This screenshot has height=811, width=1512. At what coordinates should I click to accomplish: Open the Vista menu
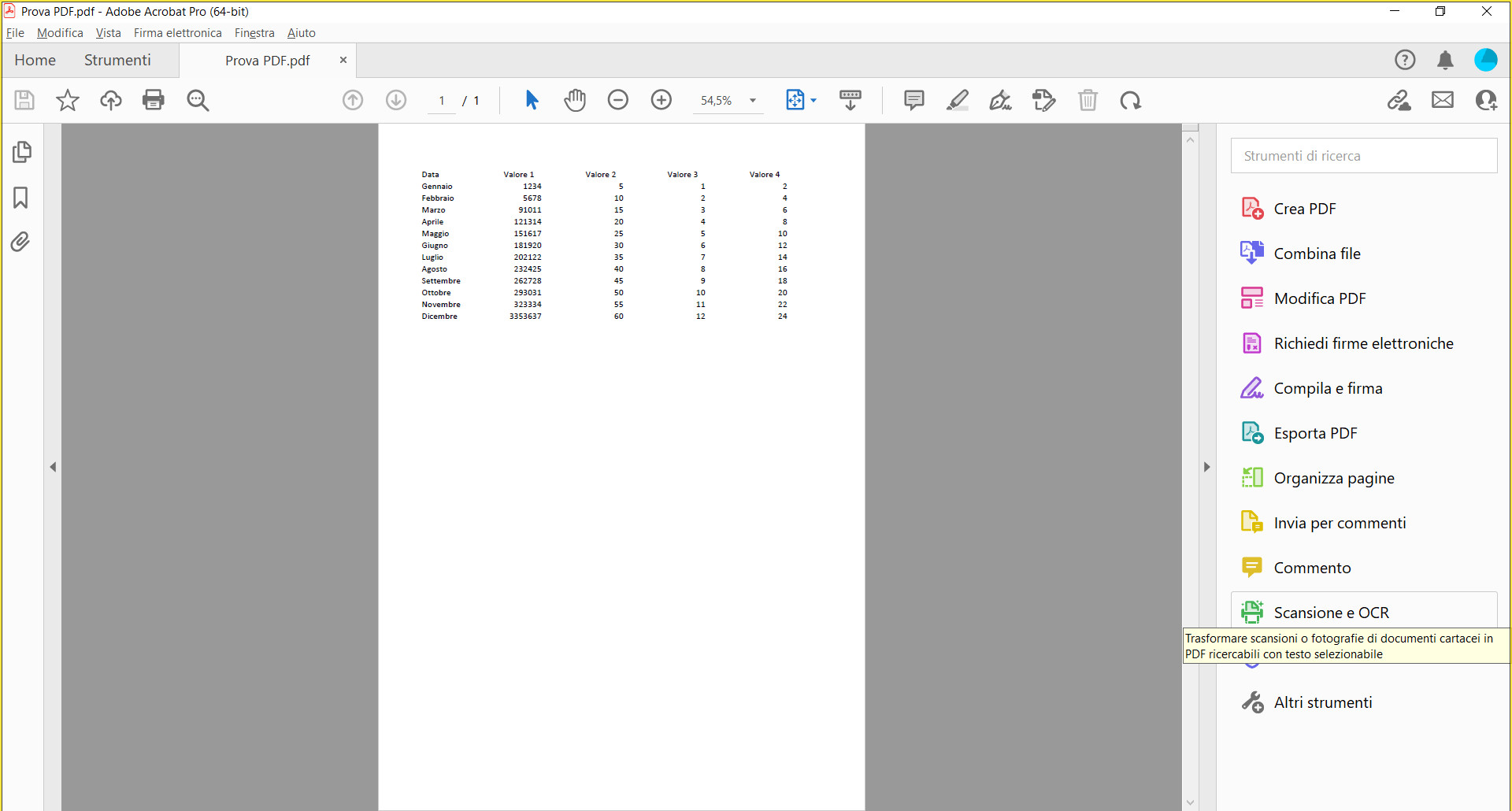(108, 33)
